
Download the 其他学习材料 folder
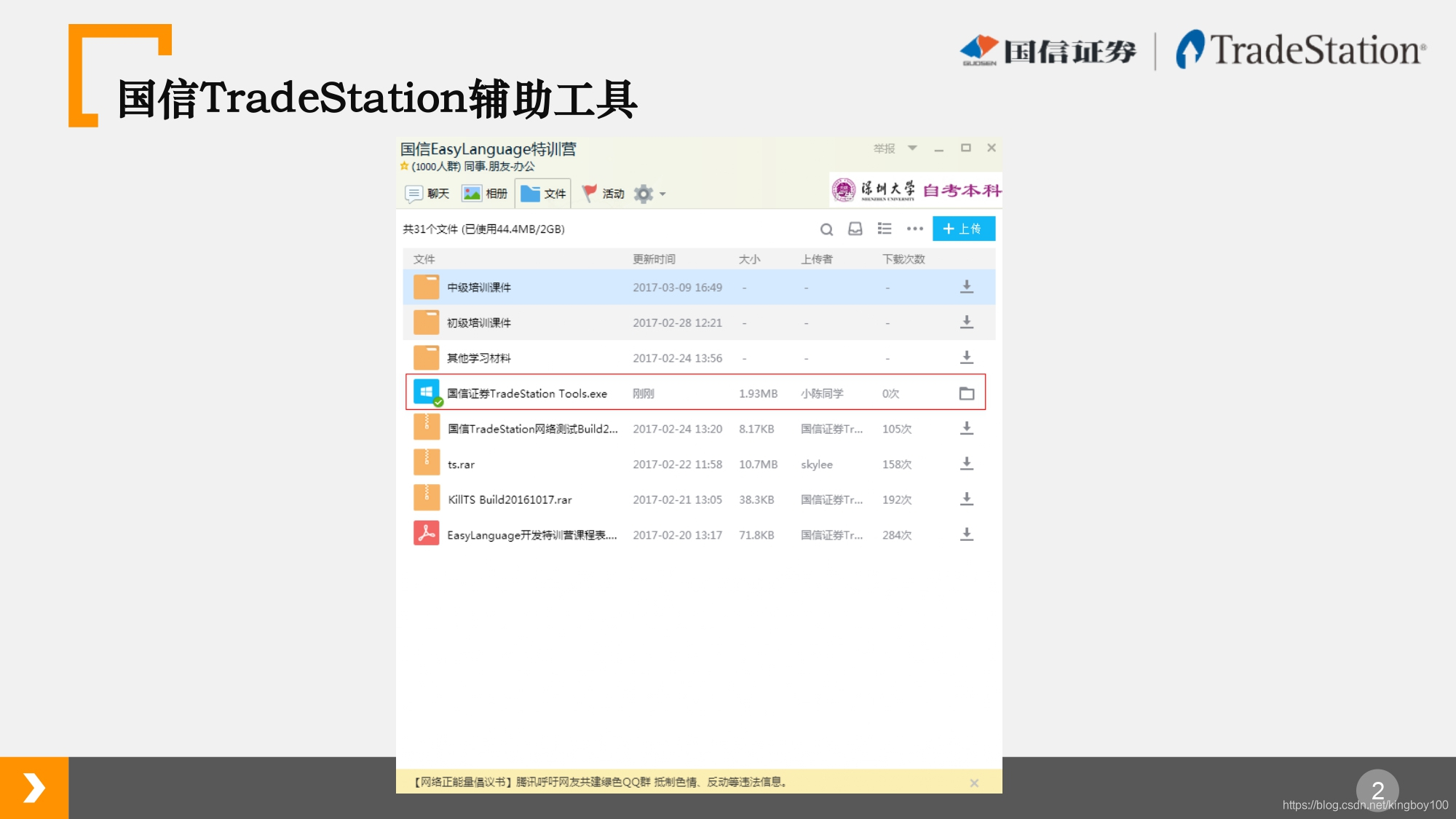click(967, 357)
